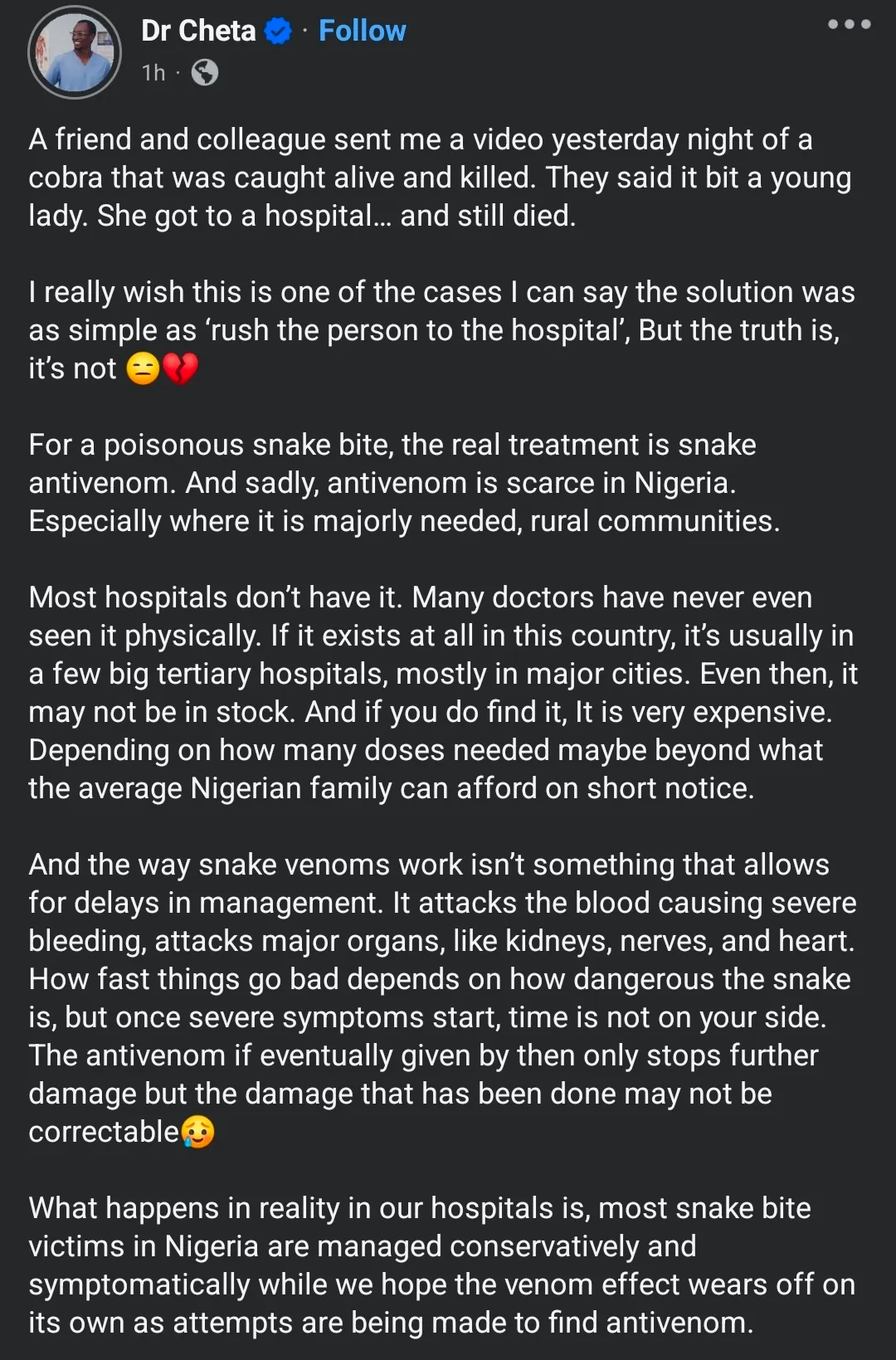Click the paragraph starting 'I really wish'

(x=440, y=330)
